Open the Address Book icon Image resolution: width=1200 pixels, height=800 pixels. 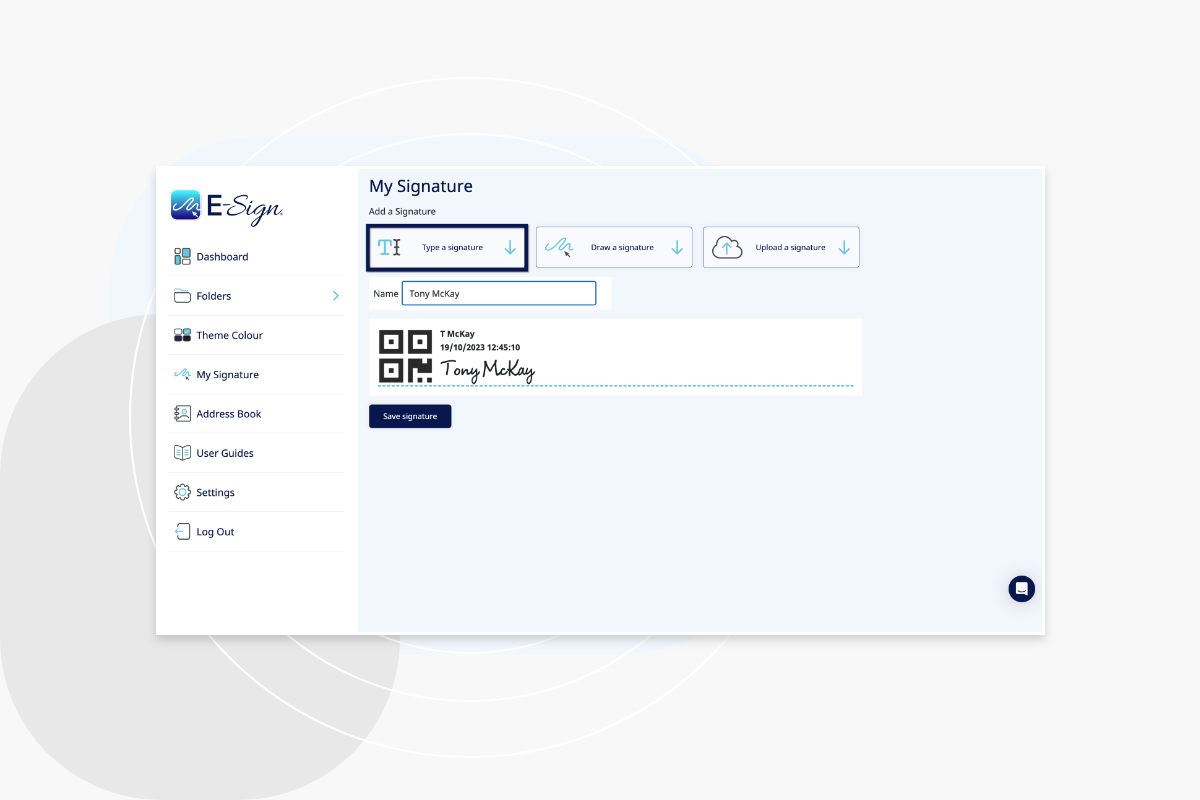click(x=182, y=414)
